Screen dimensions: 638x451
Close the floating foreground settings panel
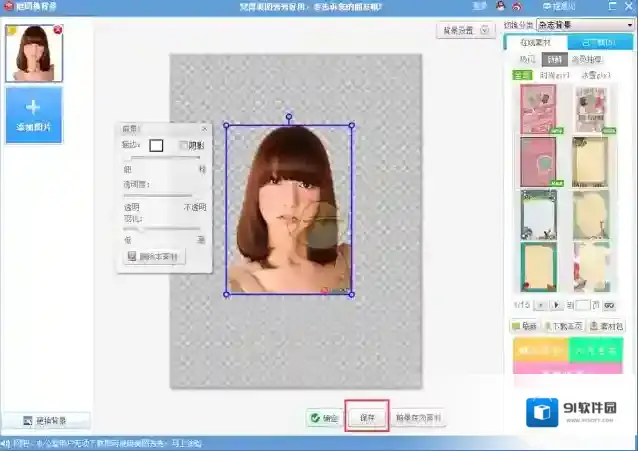[205, 129]
